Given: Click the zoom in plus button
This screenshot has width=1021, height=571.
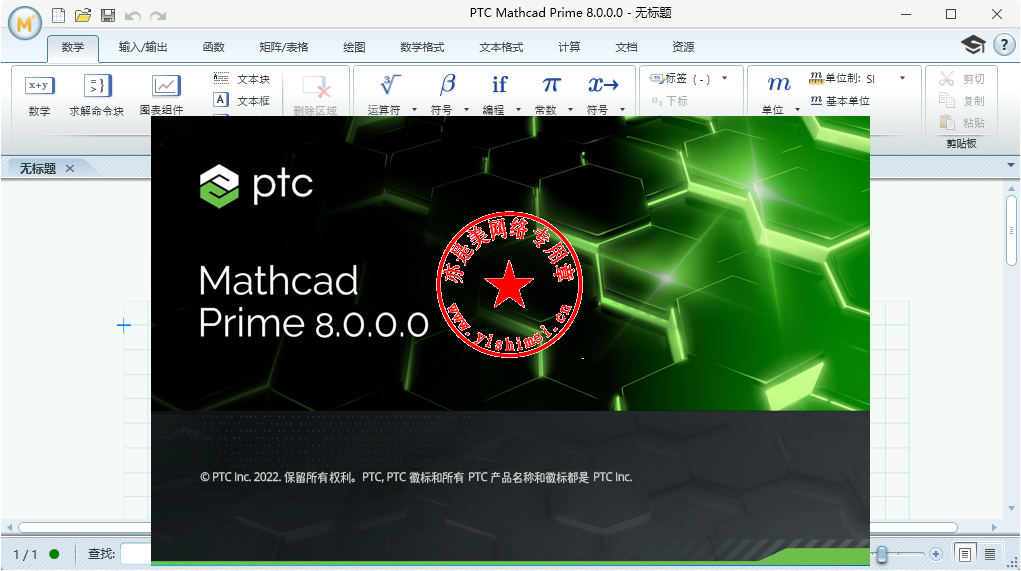Looking at the screenshot, I should (936, 554).
